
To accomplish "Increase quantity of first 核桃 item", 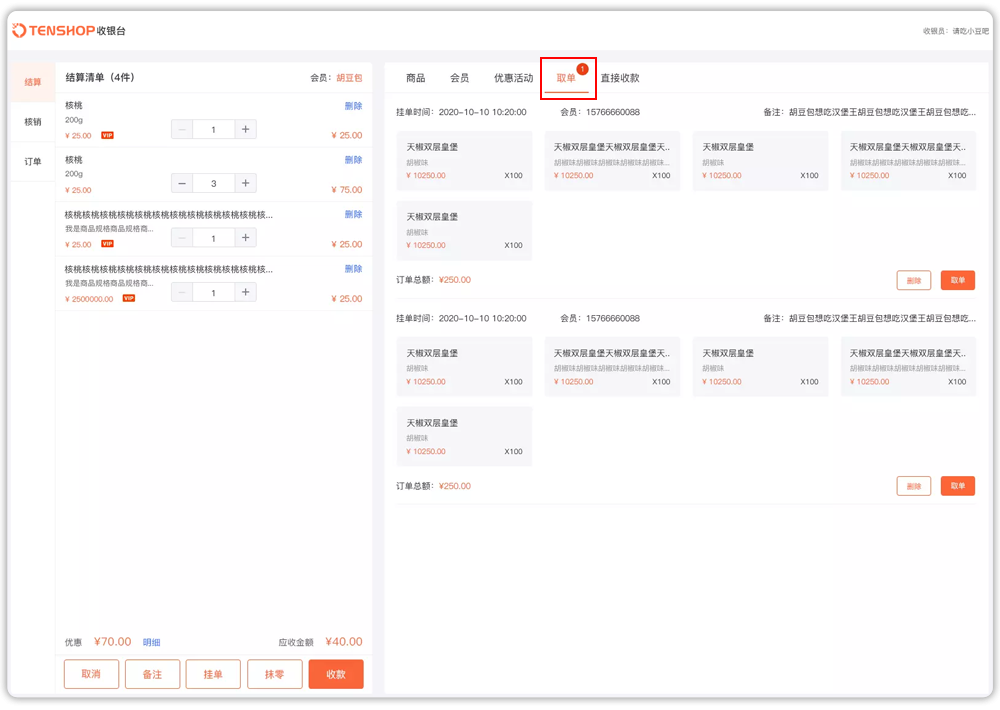I will (x=246, y=129).
